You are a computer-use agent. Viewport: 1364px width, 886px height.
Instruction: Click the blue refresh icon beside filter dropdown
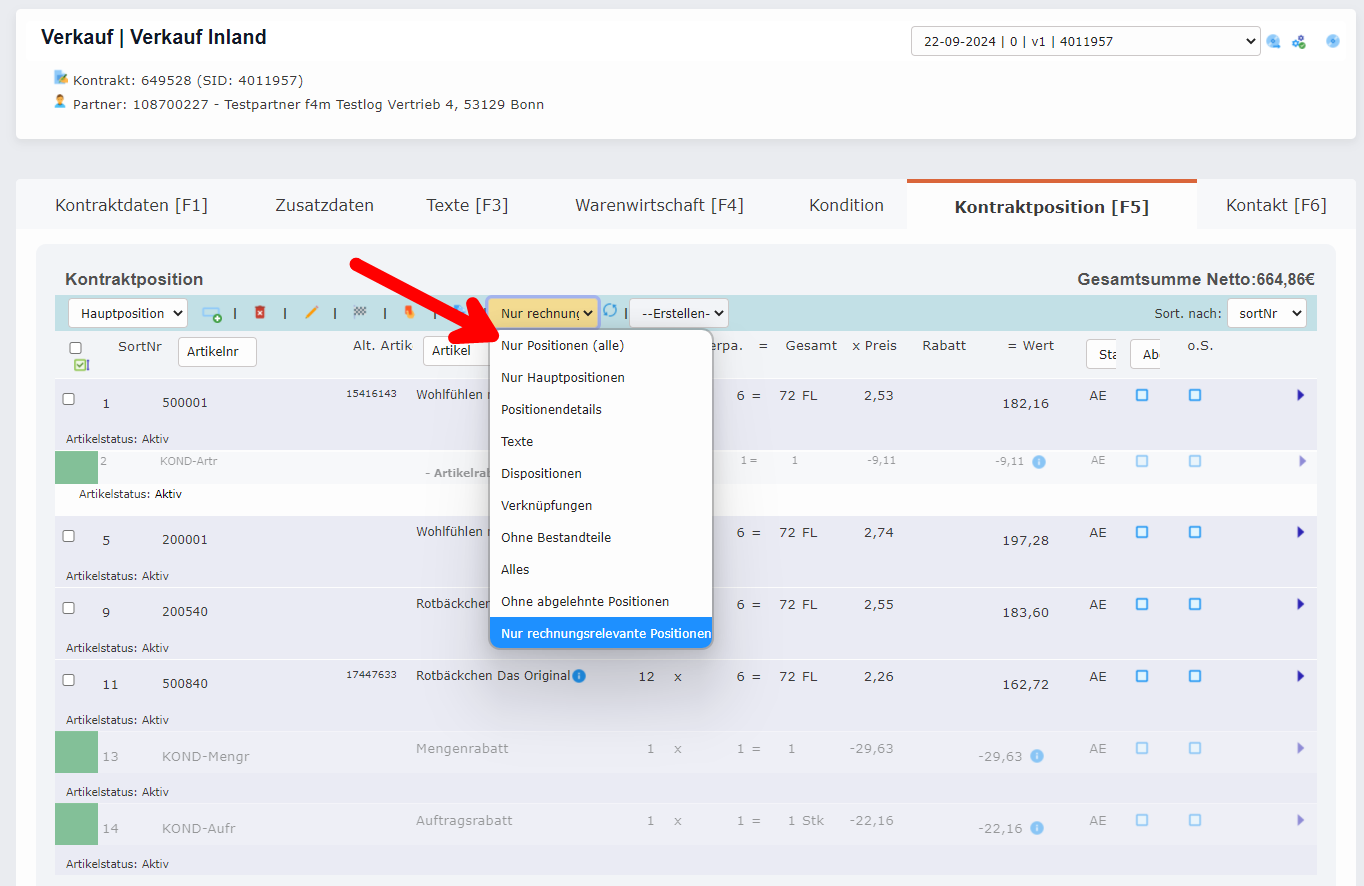pos(610,311)
